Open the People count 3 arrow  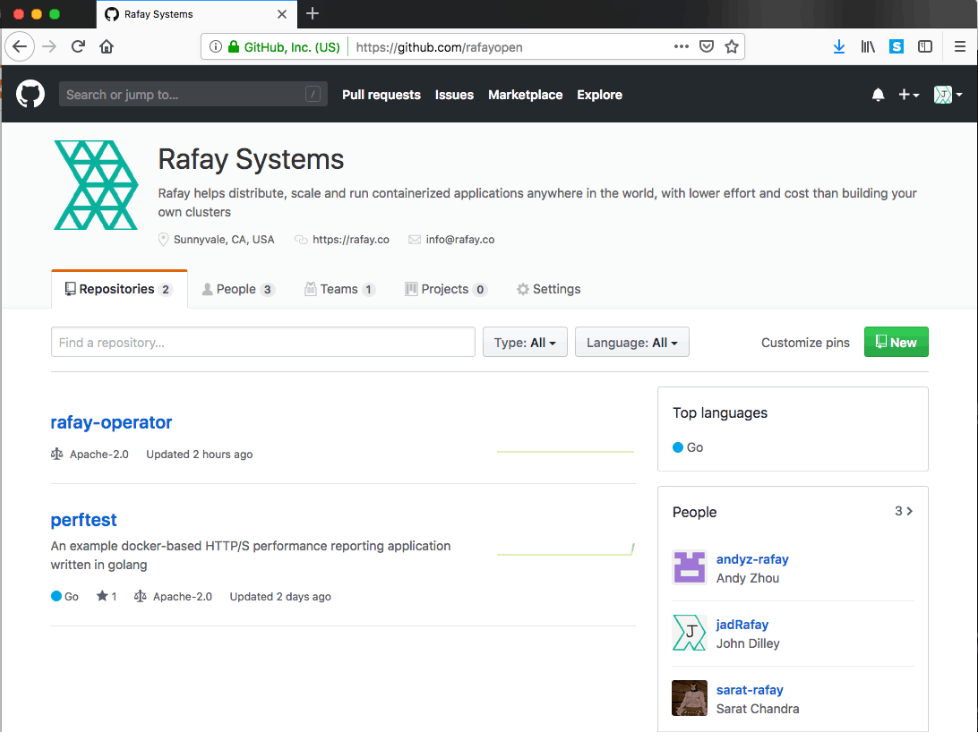[x=904, y=511]
